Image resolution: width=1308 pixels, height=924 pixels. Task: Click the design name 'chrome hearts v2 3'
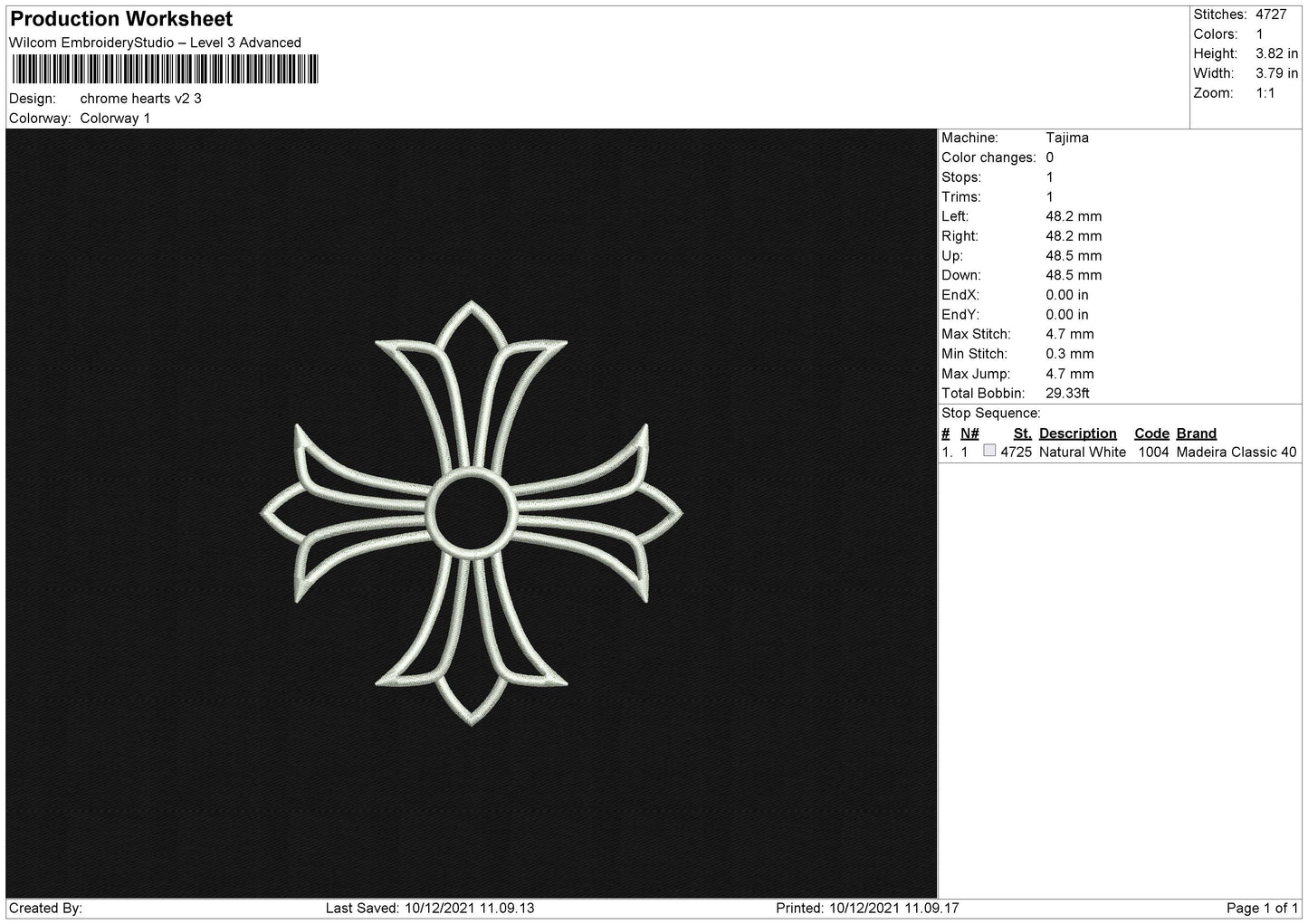click(141, 99)
